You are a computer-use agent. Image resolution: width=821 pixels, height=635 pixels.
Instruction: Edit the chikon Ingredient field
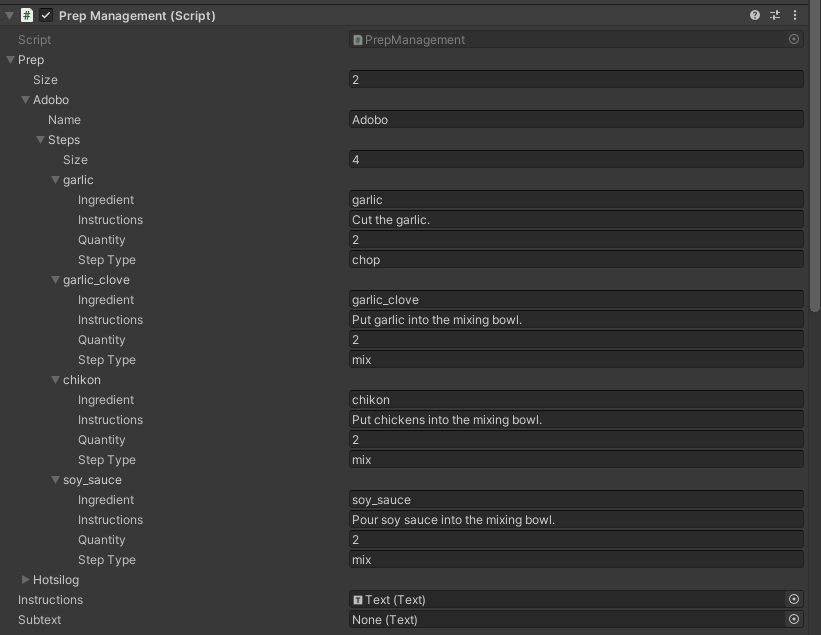click(576, 399)
